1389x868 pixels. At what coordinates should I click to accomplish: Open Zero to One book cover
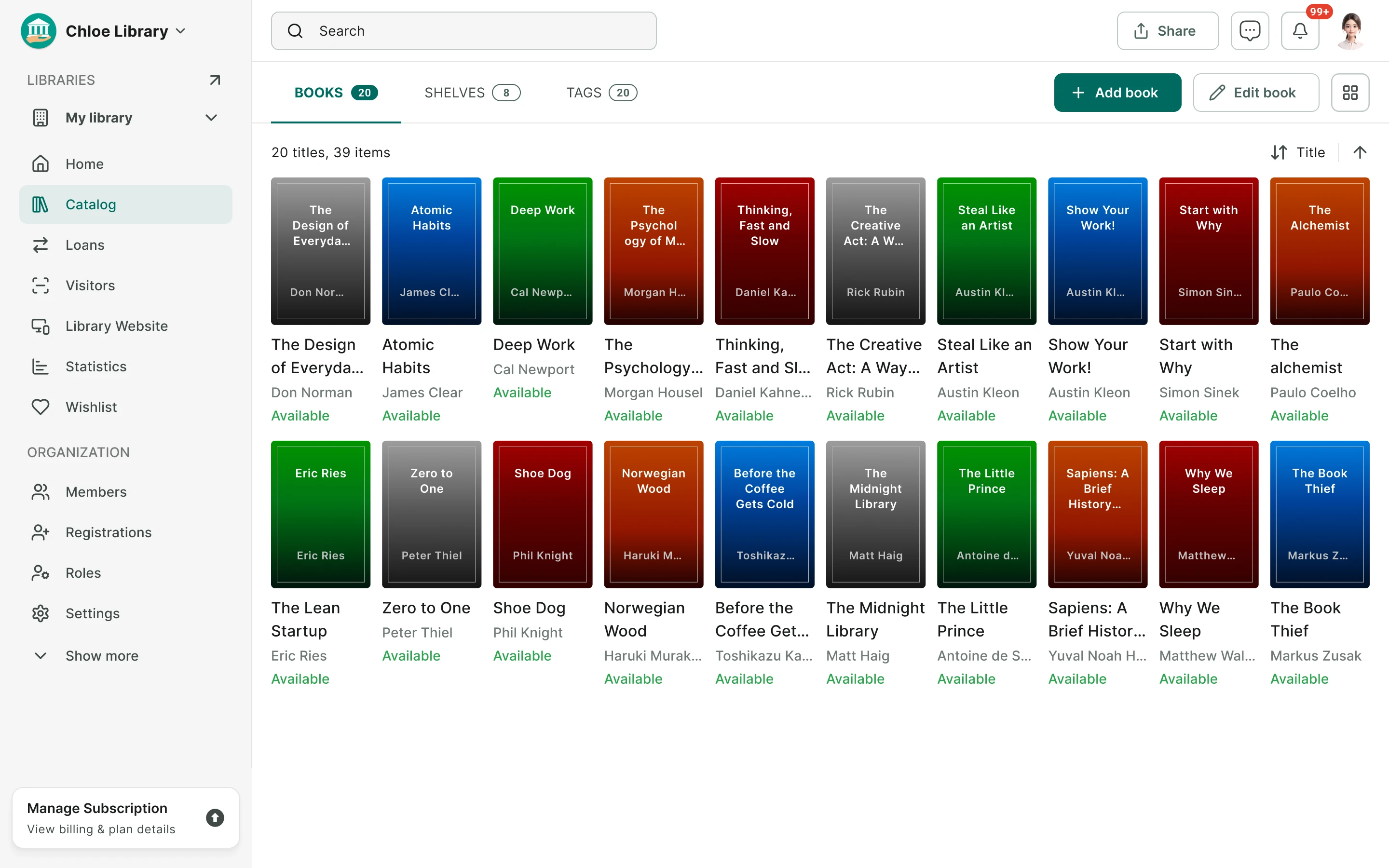point(432,514)
